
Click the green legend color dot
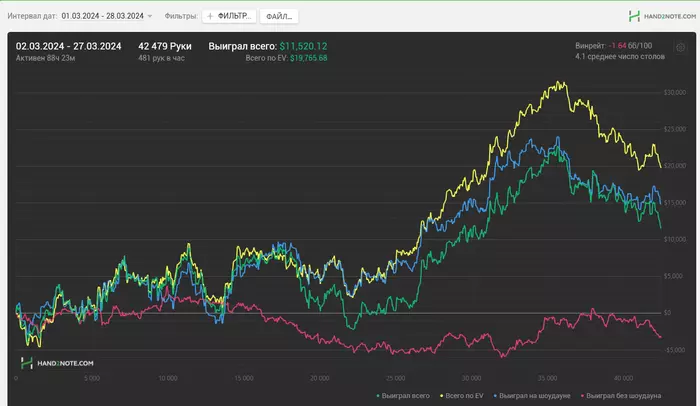(378, 396)
